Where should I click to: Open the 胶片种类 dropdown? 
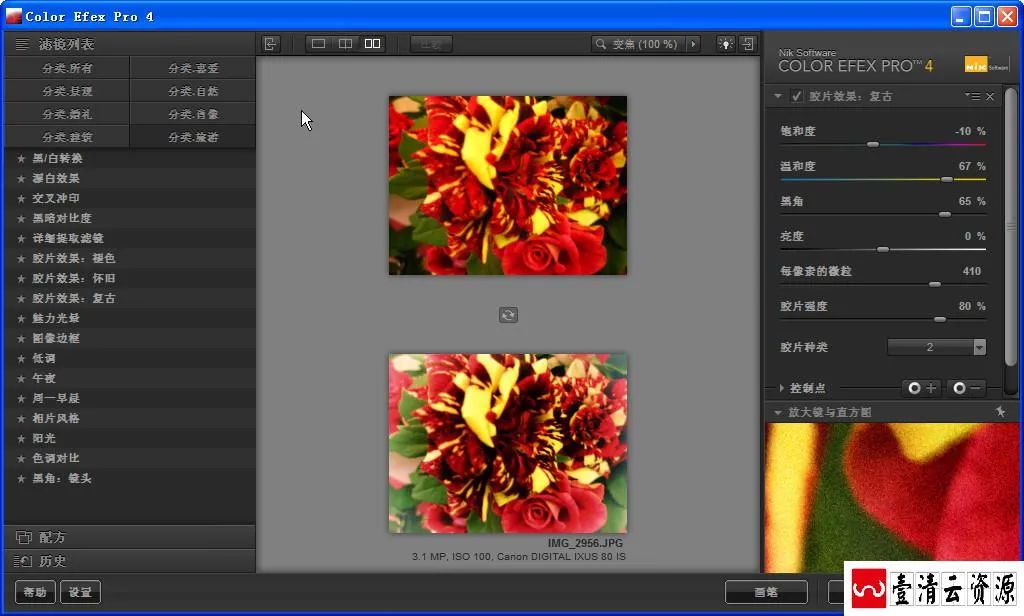[936, 347]
